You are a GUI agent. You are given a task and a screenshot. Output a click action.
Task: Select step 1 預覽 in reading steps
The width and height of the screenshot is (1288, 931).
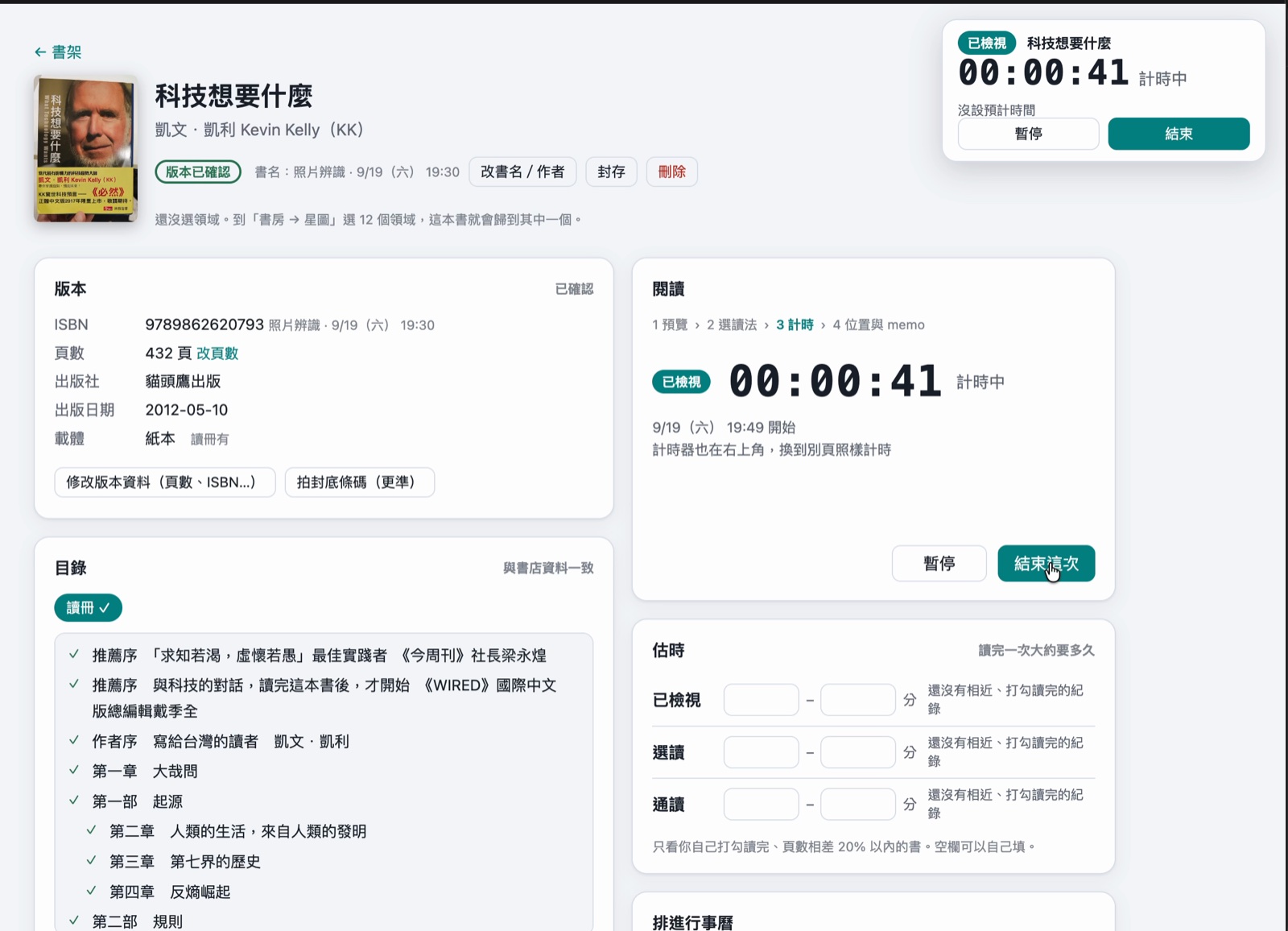point(670,325)
